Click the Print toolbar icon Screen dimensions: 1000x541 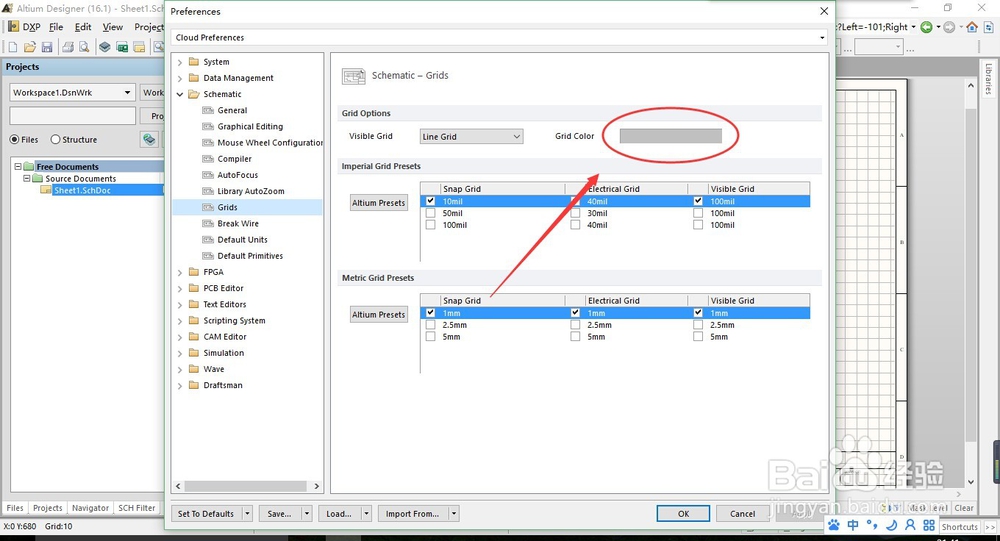coord(68,47)
